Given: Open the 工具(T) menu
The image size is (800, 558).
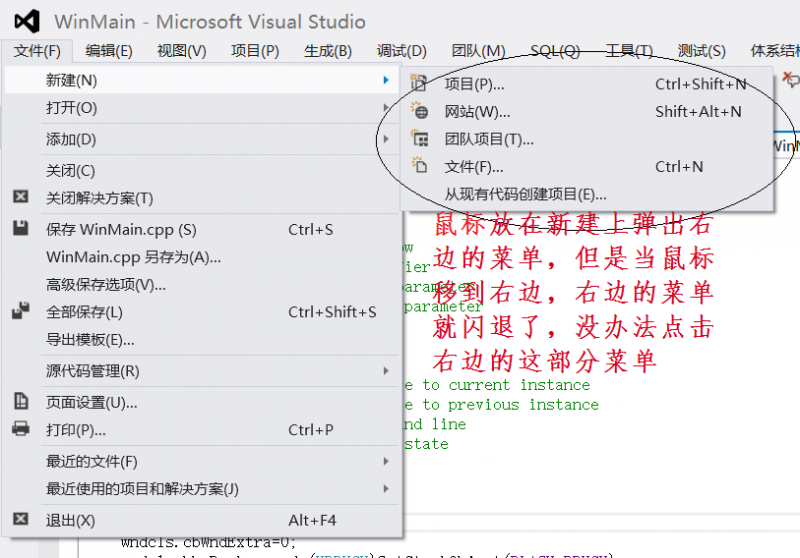Looking at the screenshot, I should [x=629, y=51].
